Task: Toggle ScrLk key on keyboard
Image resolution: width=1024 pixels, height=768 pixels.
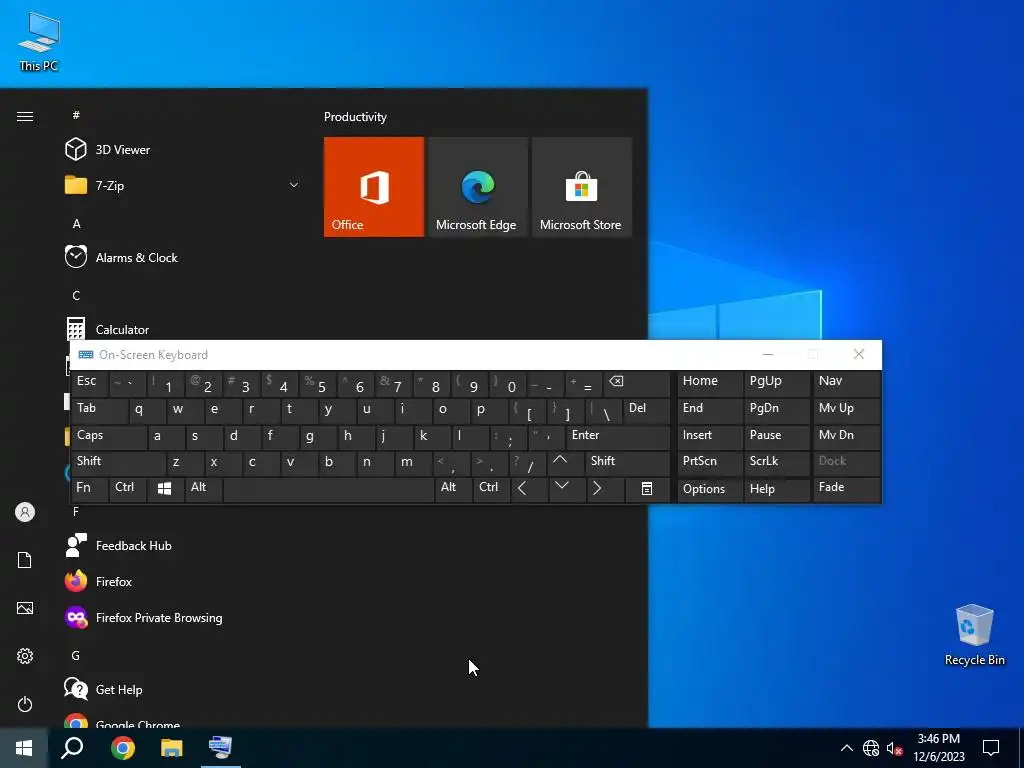Action: (x=776, y=462)
